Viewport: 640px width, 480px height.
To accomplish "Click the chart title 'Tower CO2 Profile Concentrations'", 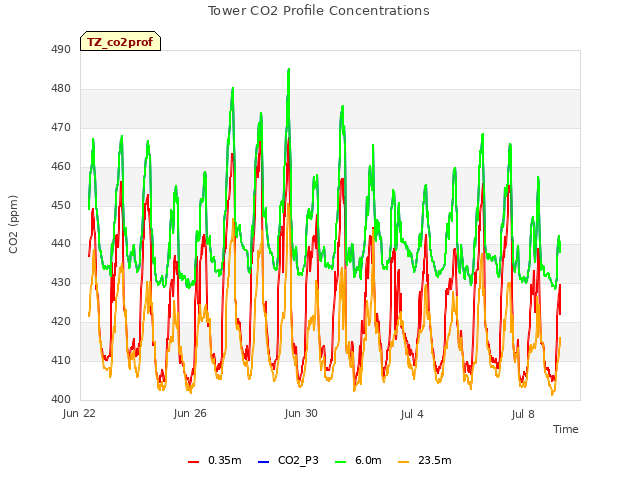I will click(x=319, y=11).
